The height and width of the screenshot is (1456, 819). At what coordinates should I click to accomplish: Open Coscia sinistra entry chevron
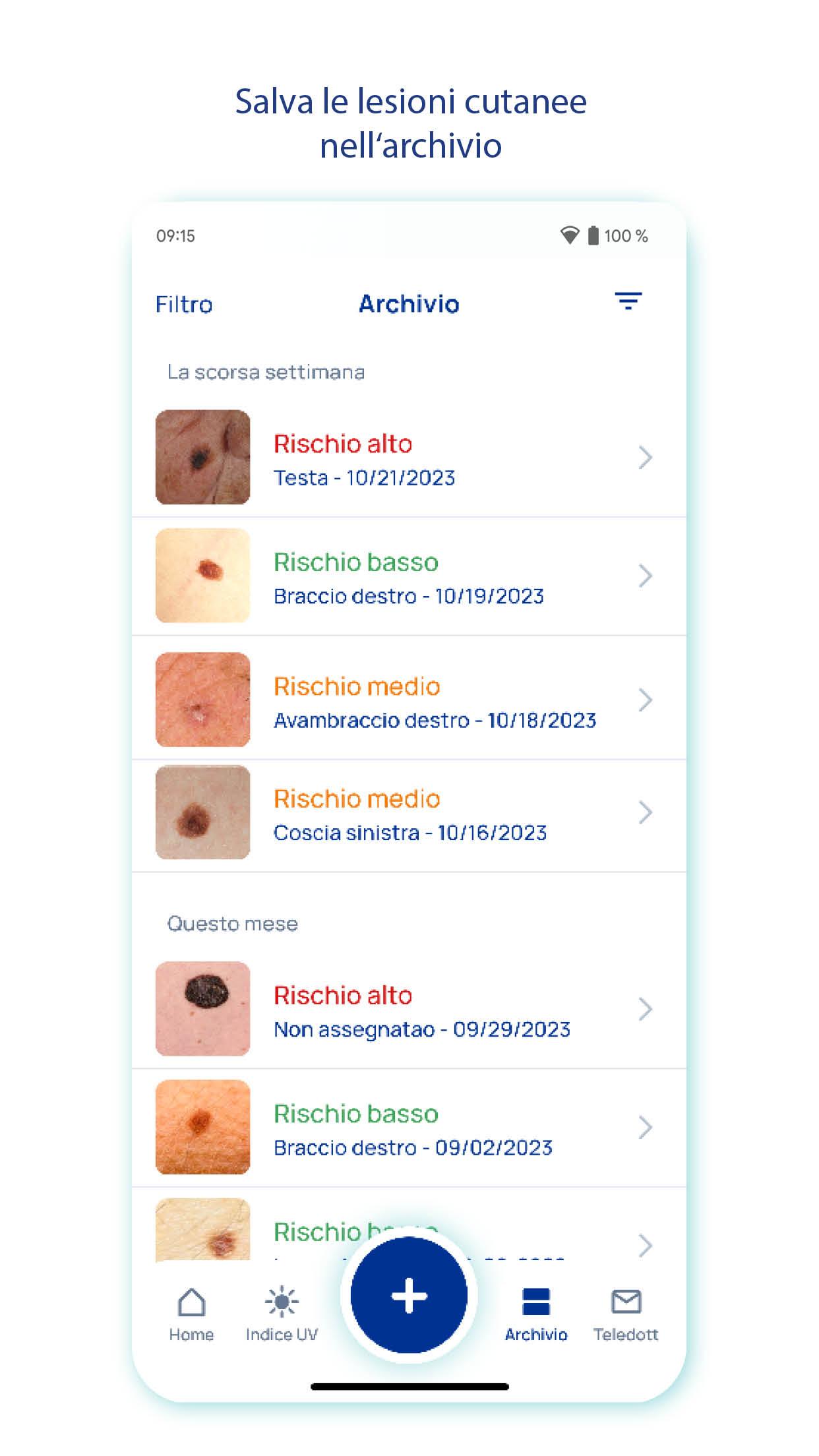pyautogui.click(x=645, y=812)
